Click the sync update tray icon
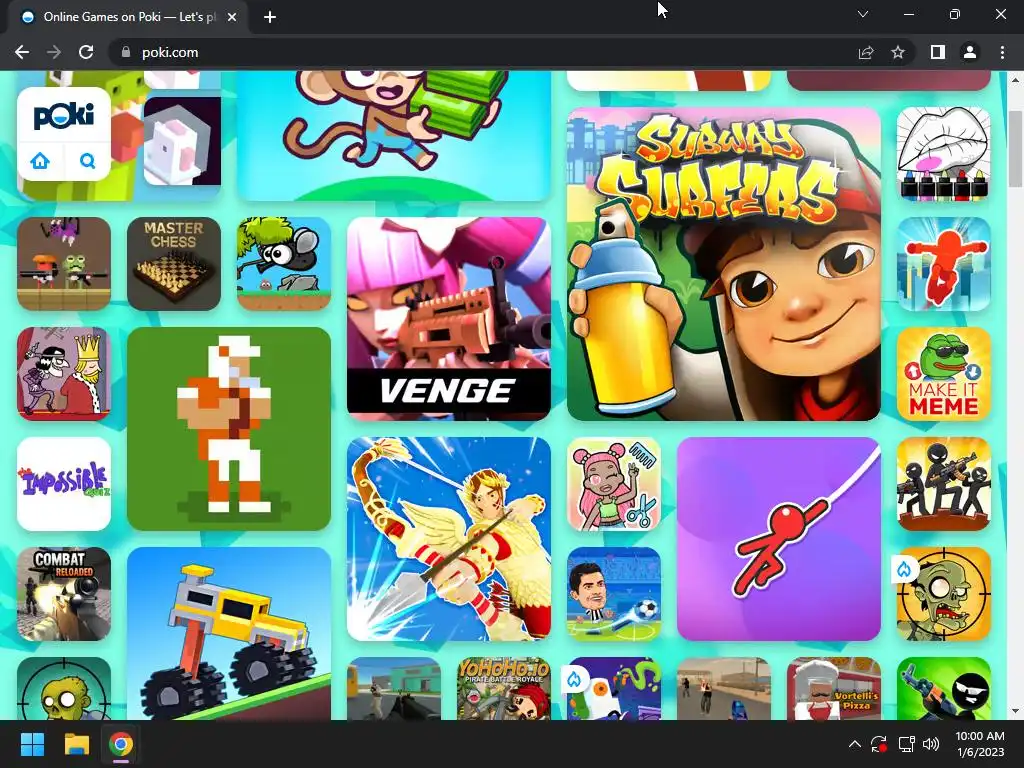This screenshot has width=1024, height=768. (879, 744)
